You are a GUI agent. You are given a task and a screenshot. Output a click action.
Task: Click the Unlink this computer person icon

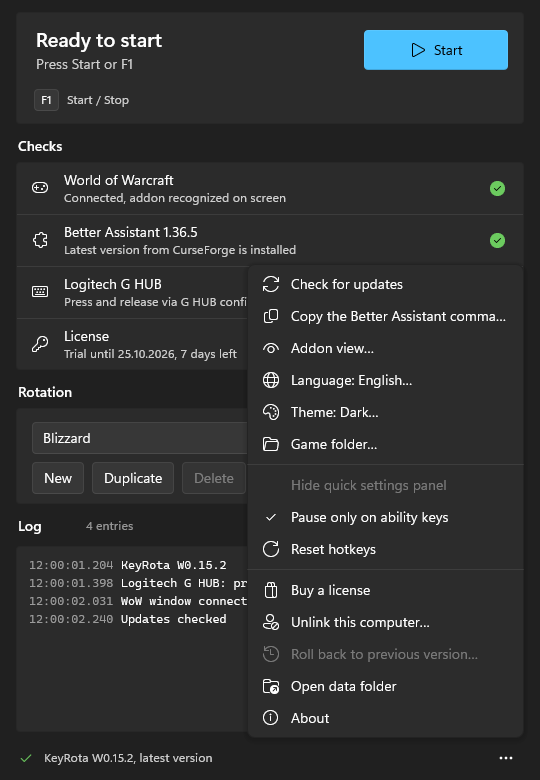click(x=270, y=622)
